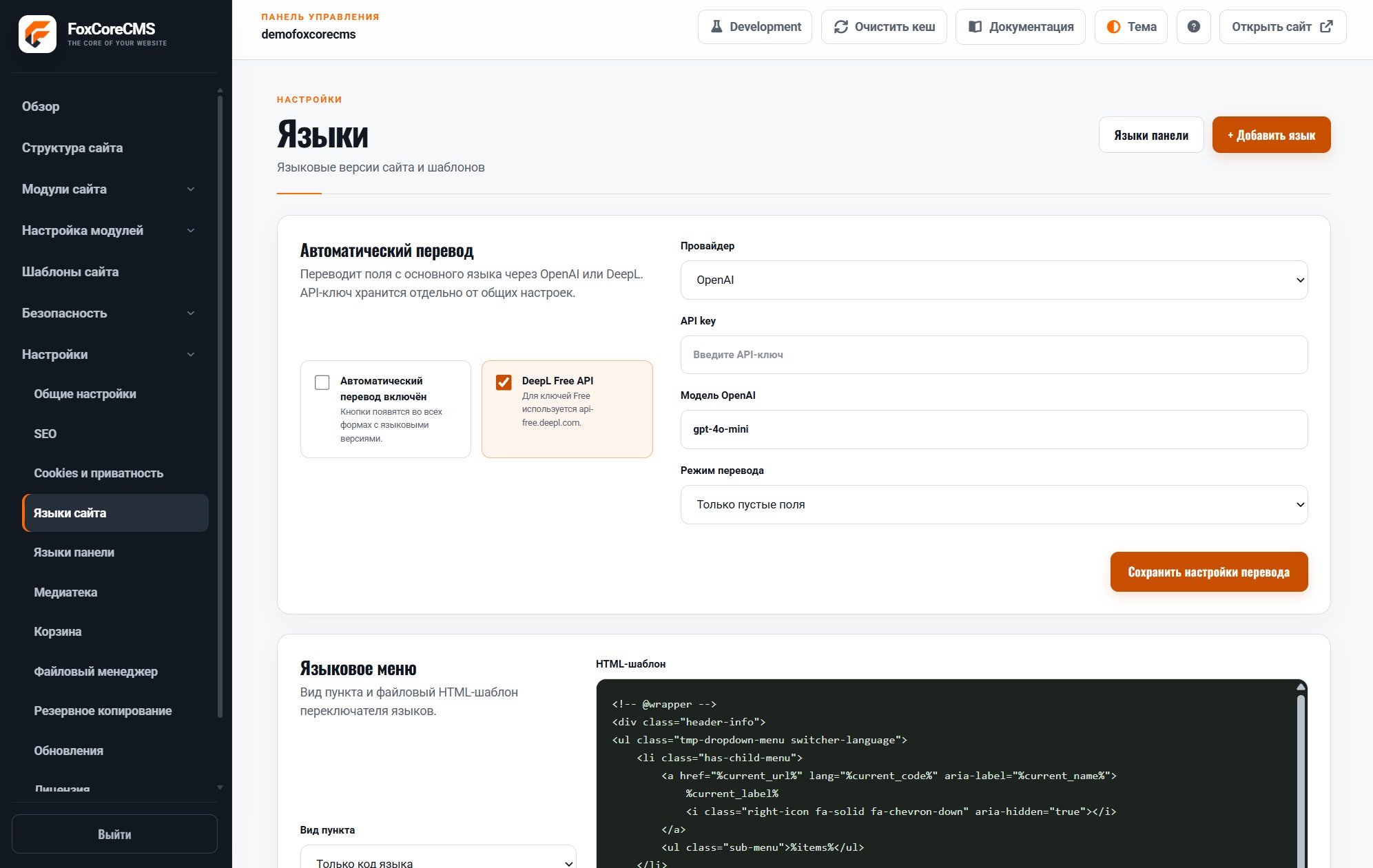The height and width of the screenshot is (868, 1373).
Task: Expand the Безопасность sidebar chevron
Action: pos(191,313)
